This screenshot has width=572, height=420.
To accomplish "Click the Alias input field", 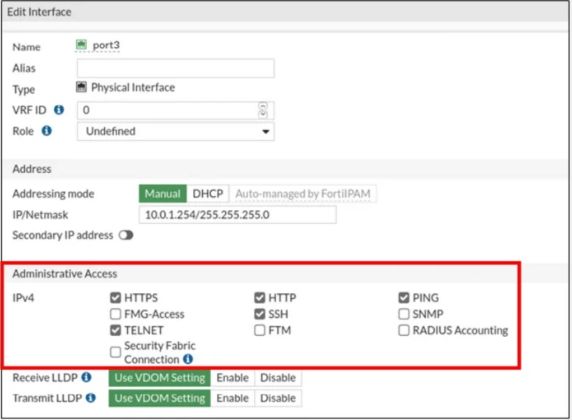I will pos(176,68).
